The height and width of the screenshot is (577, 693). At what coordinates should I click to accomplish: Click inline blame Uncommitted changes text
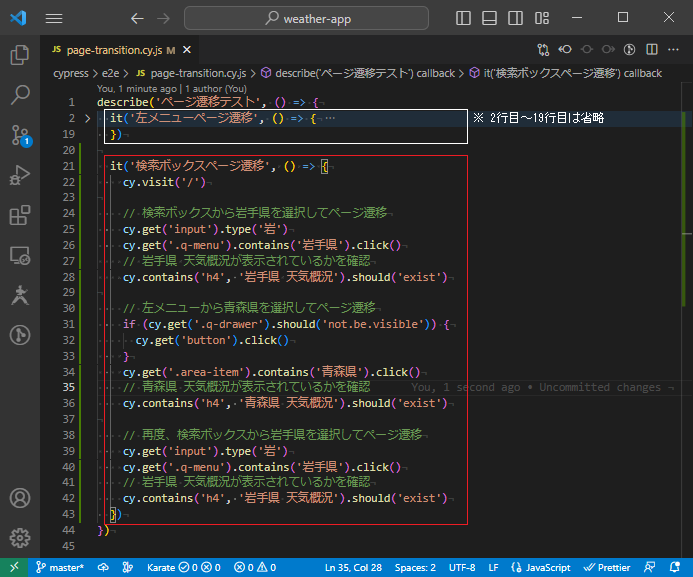600,387
